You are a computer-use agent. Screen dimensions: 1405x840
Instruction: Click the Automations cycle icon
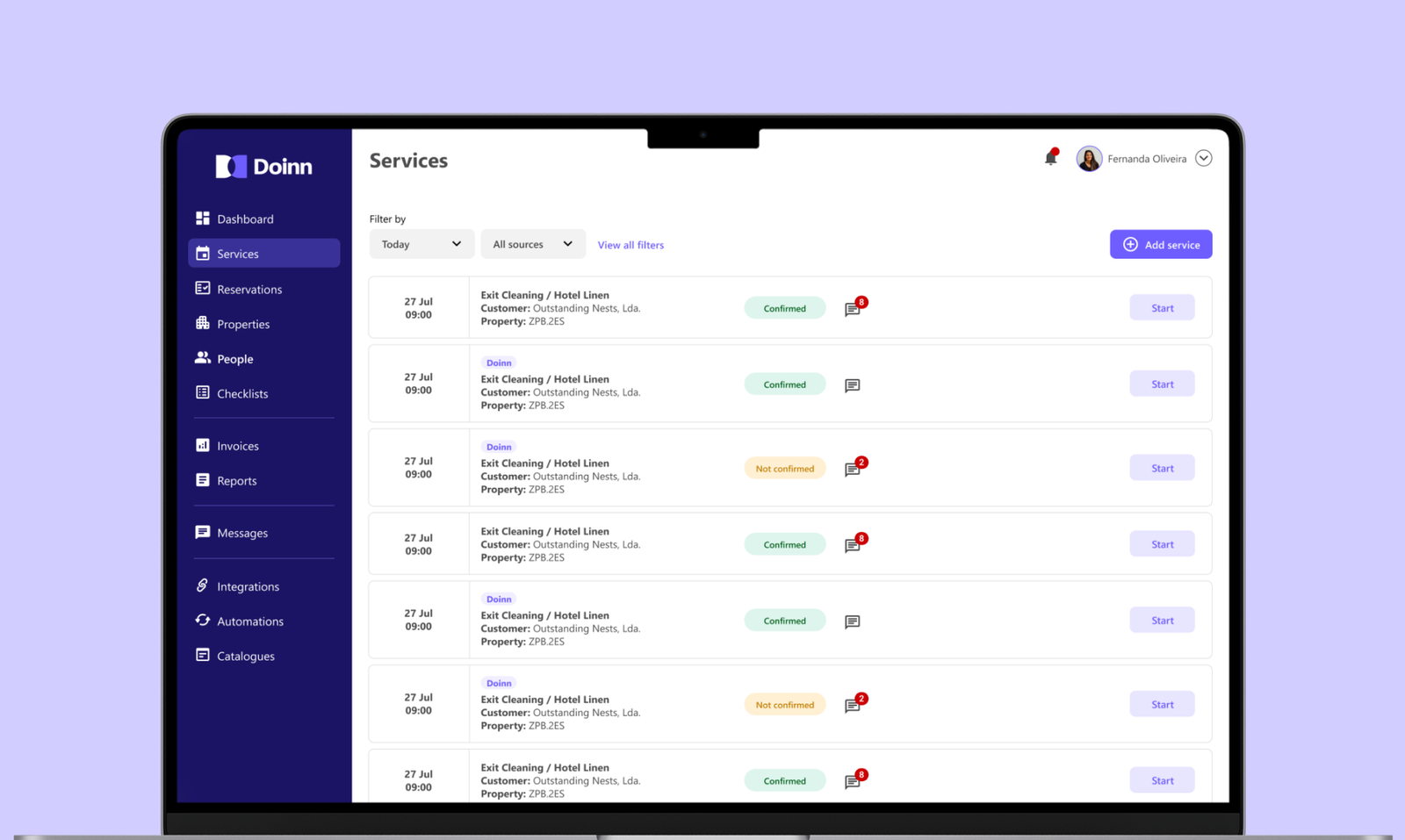pos(203,621)
